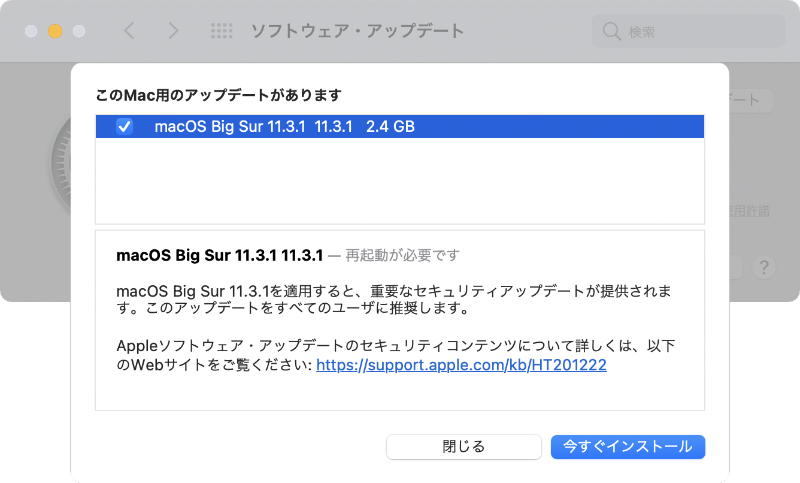
Task: Click the partially hidden button behind the dialog's top right
Action: pyautogui.click(x=752, y=100)
